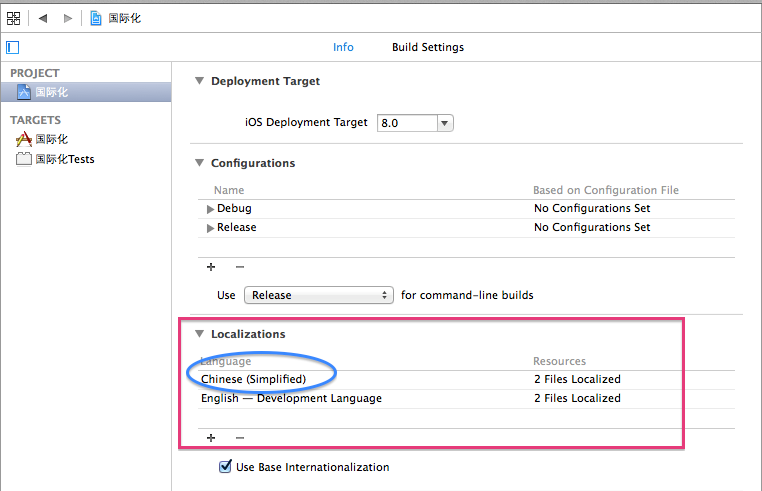Toggle the project and targets list sidebar icon
The image size is (762, 491).
click(x=13, y=47)
